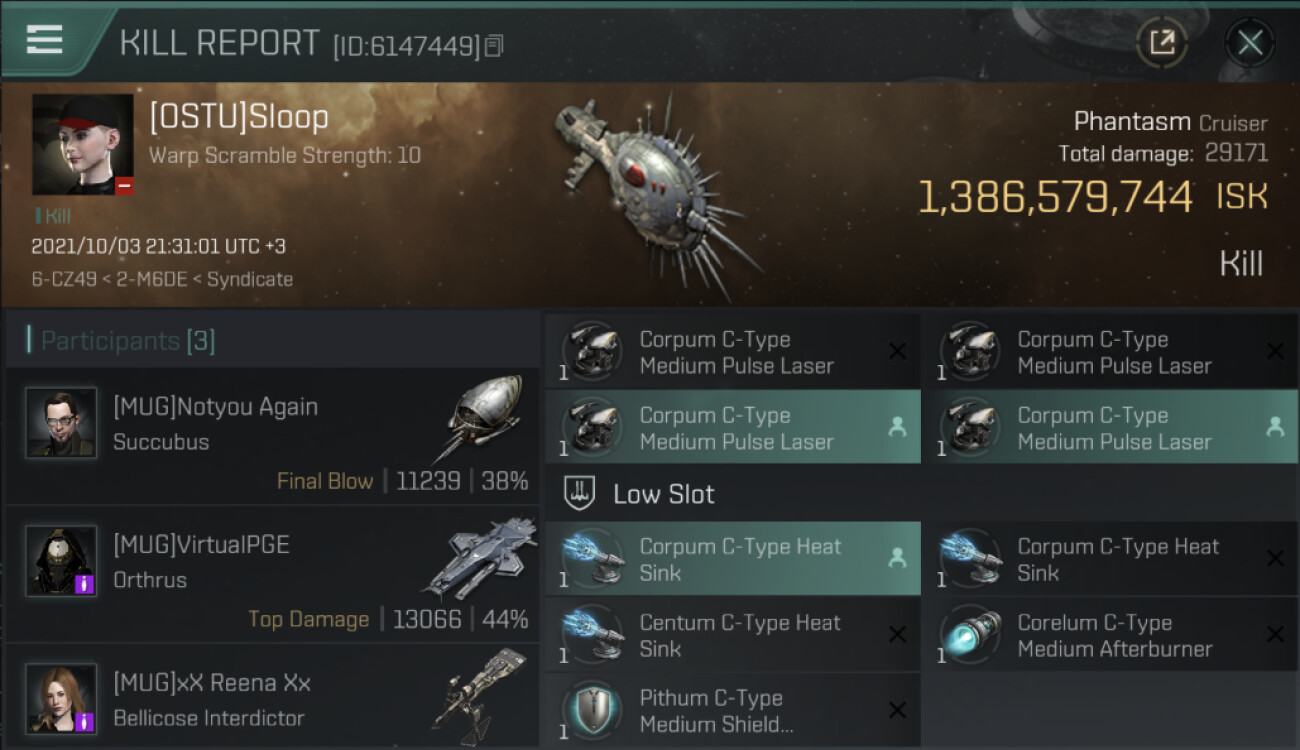Viewport: 1300px width, 750px height.
Task: Select the Bellicose Interdictor ship icon
Action: 480,696
